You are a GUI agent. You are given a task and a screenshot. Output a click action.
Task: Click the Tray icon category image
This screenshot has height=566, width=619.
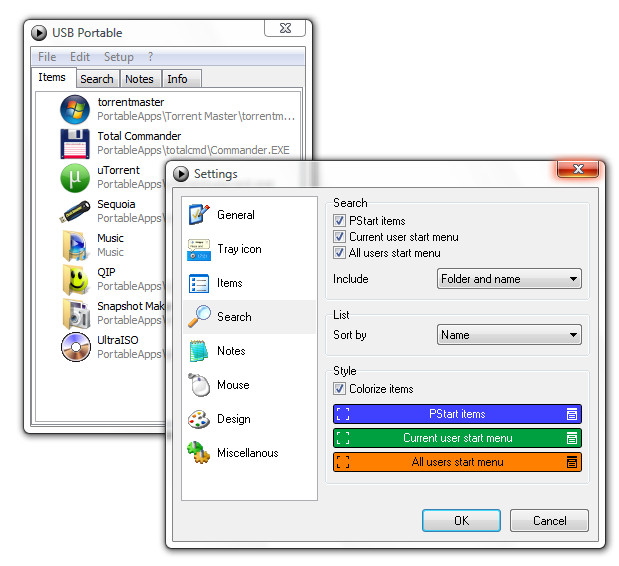(x=199, y=249)
